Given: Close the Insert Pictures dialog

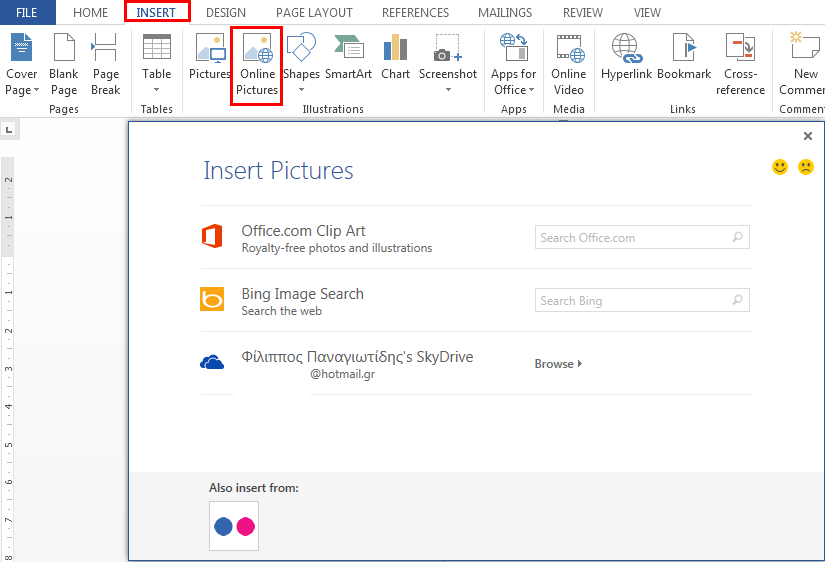Looking at the screenshot, I should [808, 136].
